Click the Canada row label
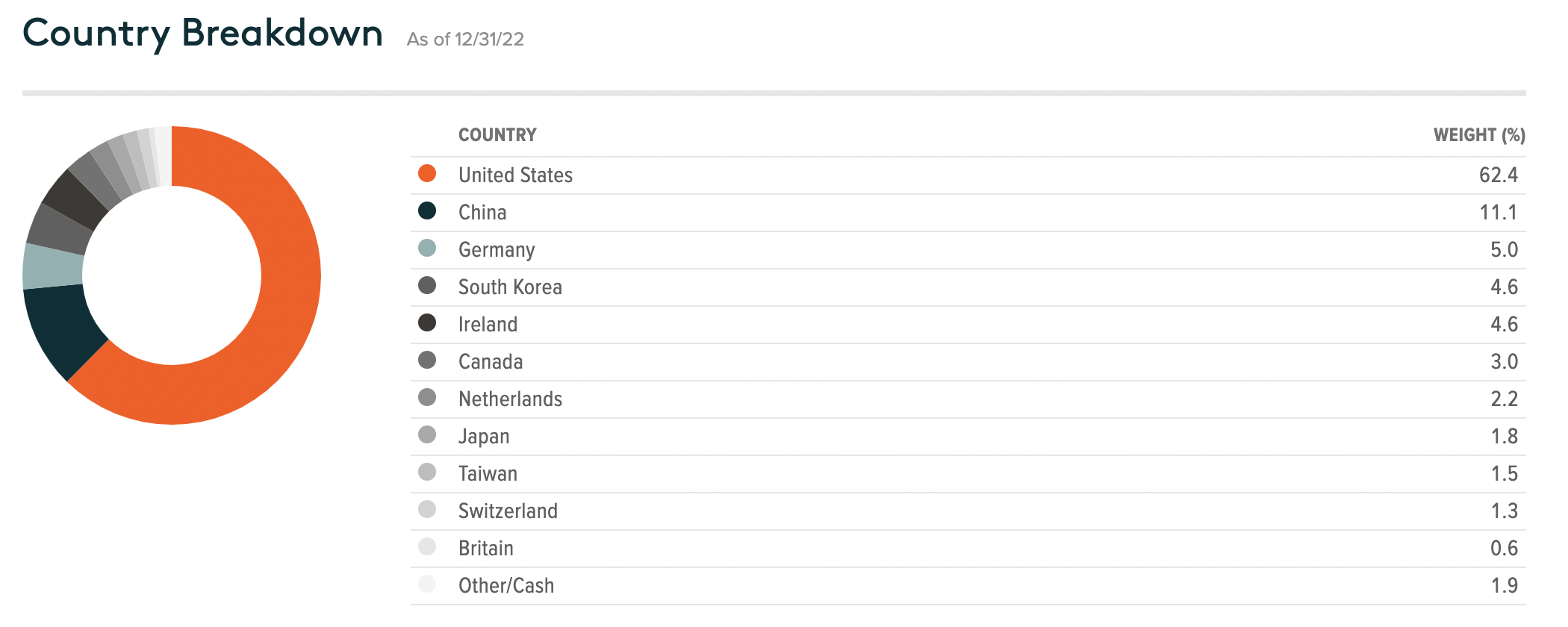The height and width of the screenshot is (627, 1568). click(491, 361)
